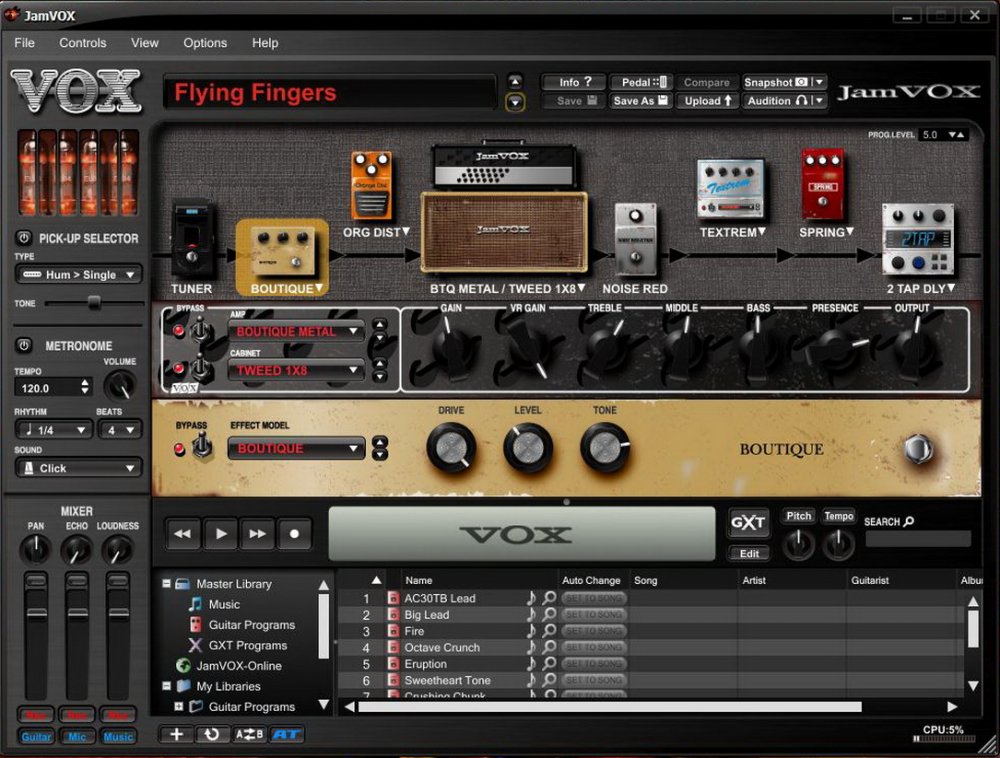This screenshot has width=1000, height=758.
Task: Open the File menu
Action: (x=24, y=43)
